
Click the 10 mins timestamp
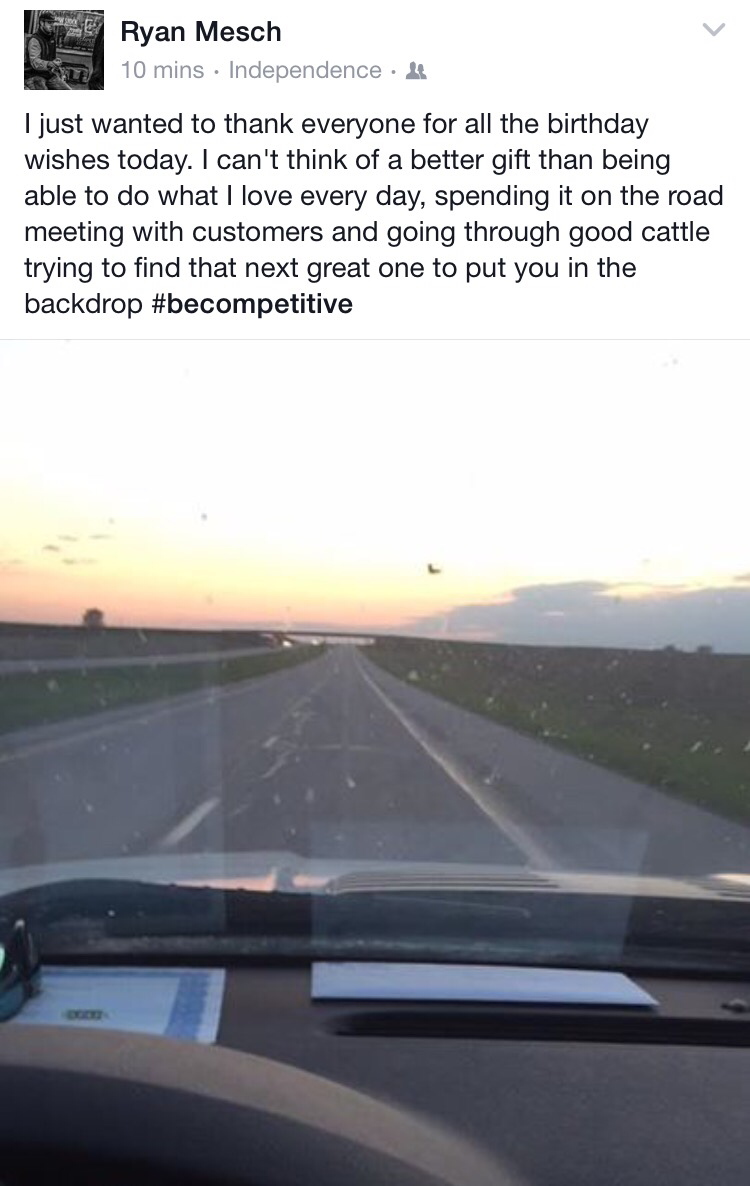163,70
